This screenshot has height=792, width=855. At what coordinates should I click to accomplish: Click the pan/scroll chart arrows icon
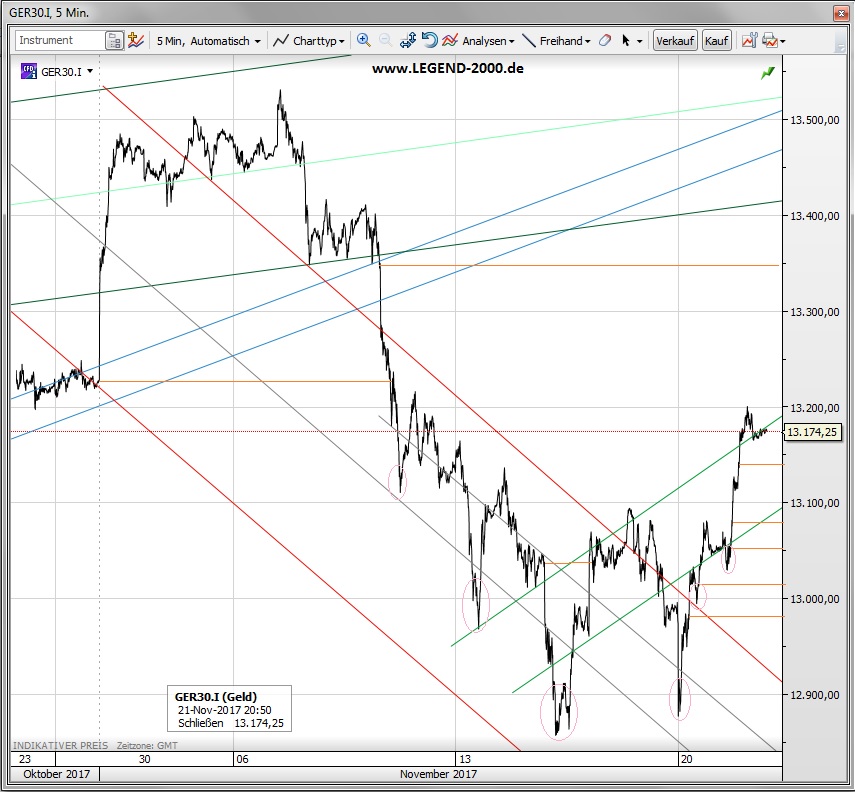pos(408,40)
